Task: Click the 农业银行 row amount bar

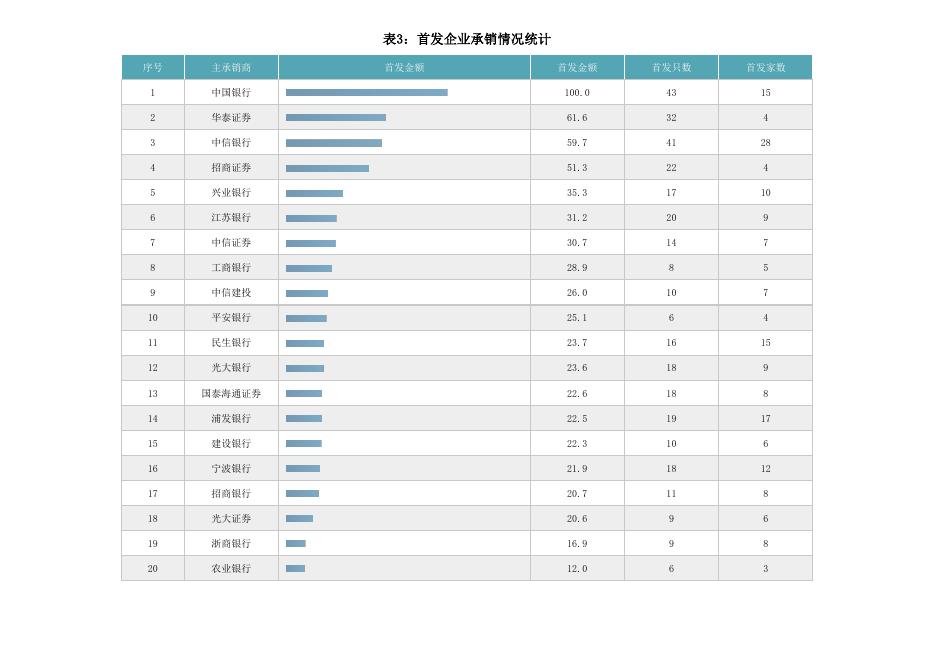Action: (x=295, y=569)
